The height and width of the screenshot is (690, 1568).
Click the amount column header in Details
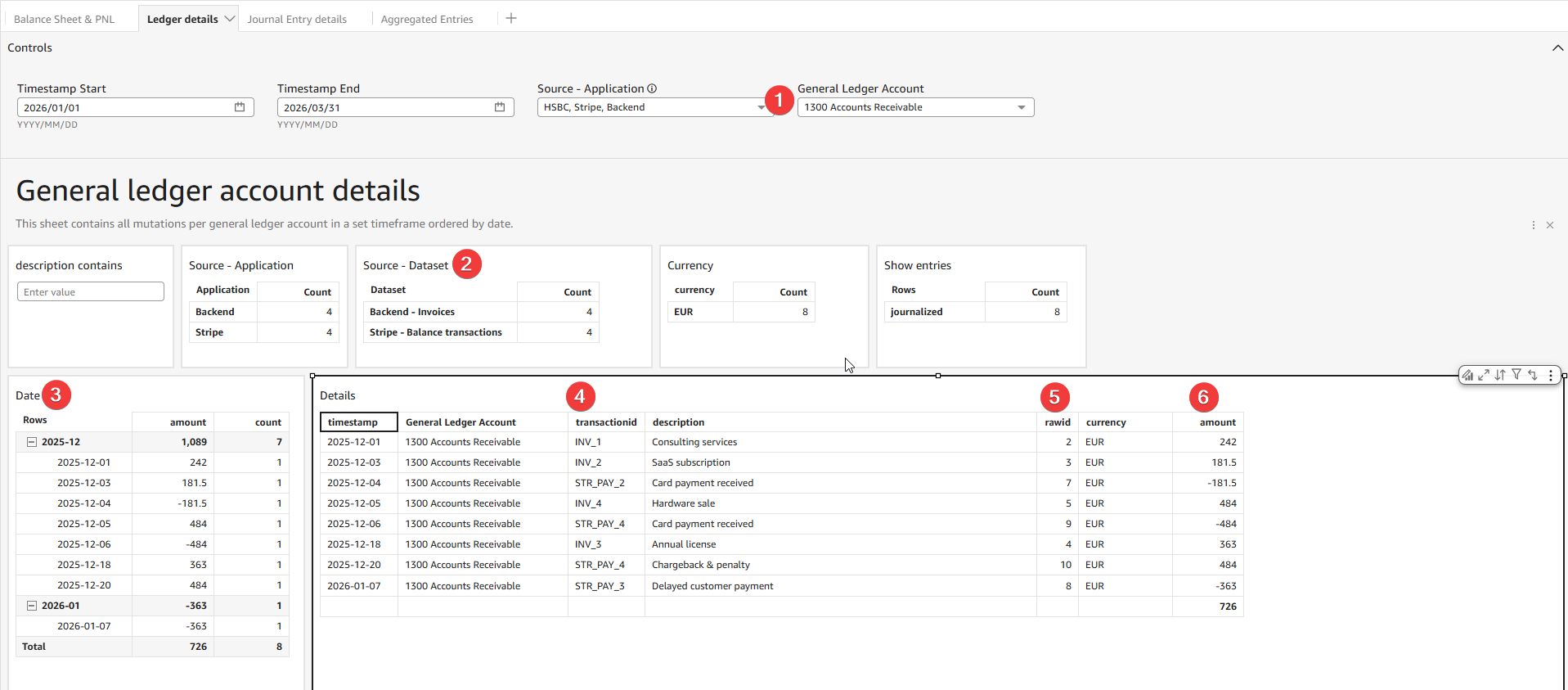[1217, 422]
